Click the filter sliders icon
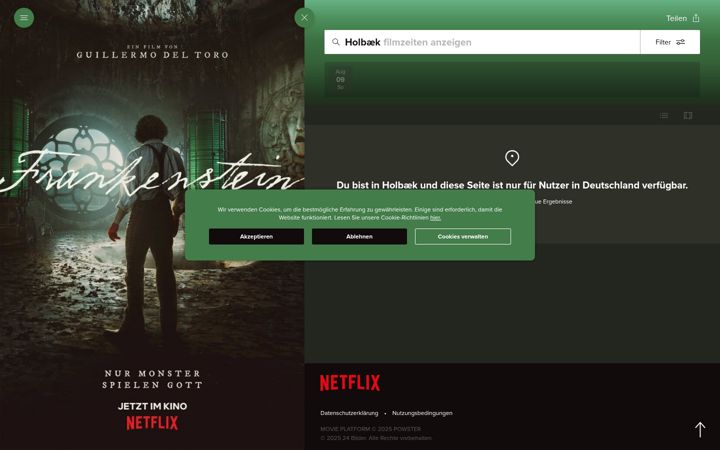The height and width of the screenshot is (450, 720). 681,42
